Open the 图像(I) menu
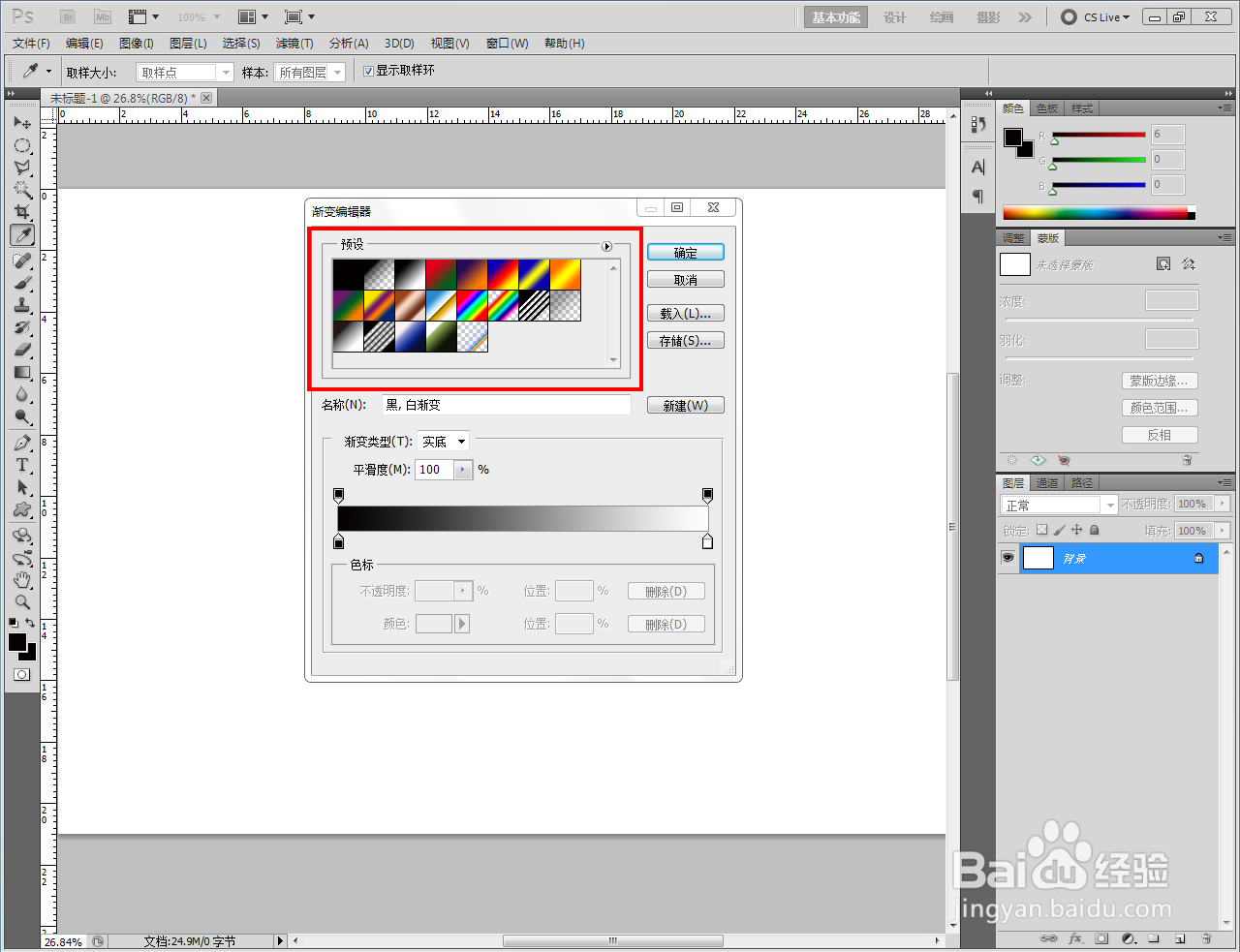 [136, 44]
